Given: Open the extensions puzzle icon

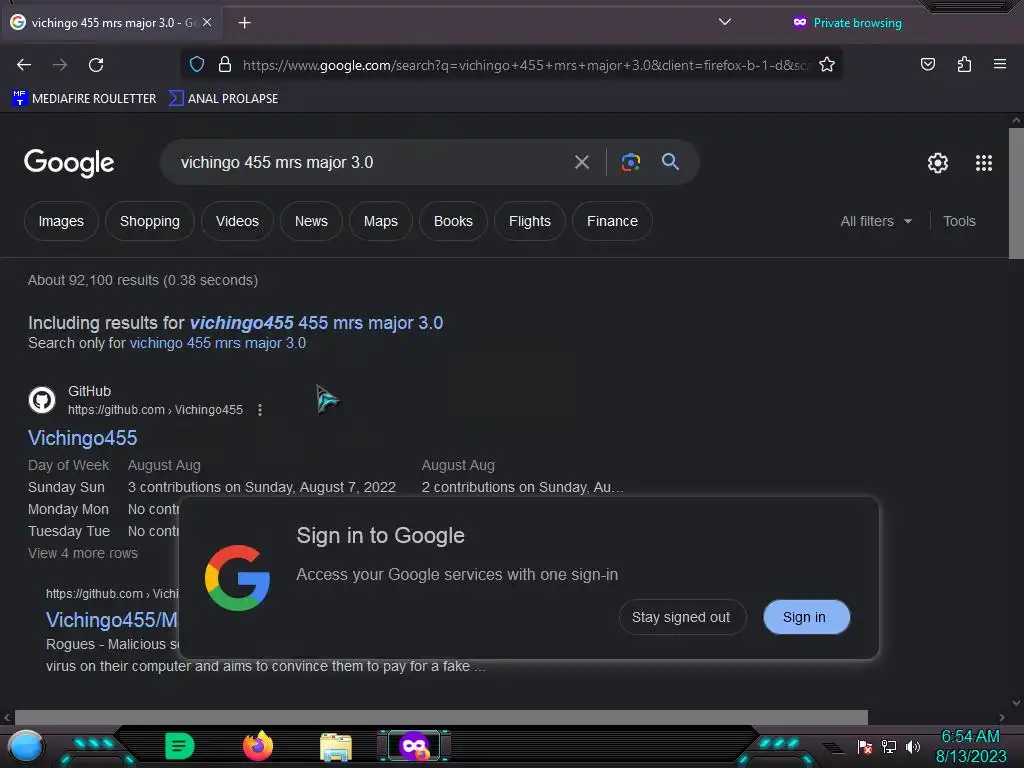Looking at the screenshot, I should click(x=964, y=64).
